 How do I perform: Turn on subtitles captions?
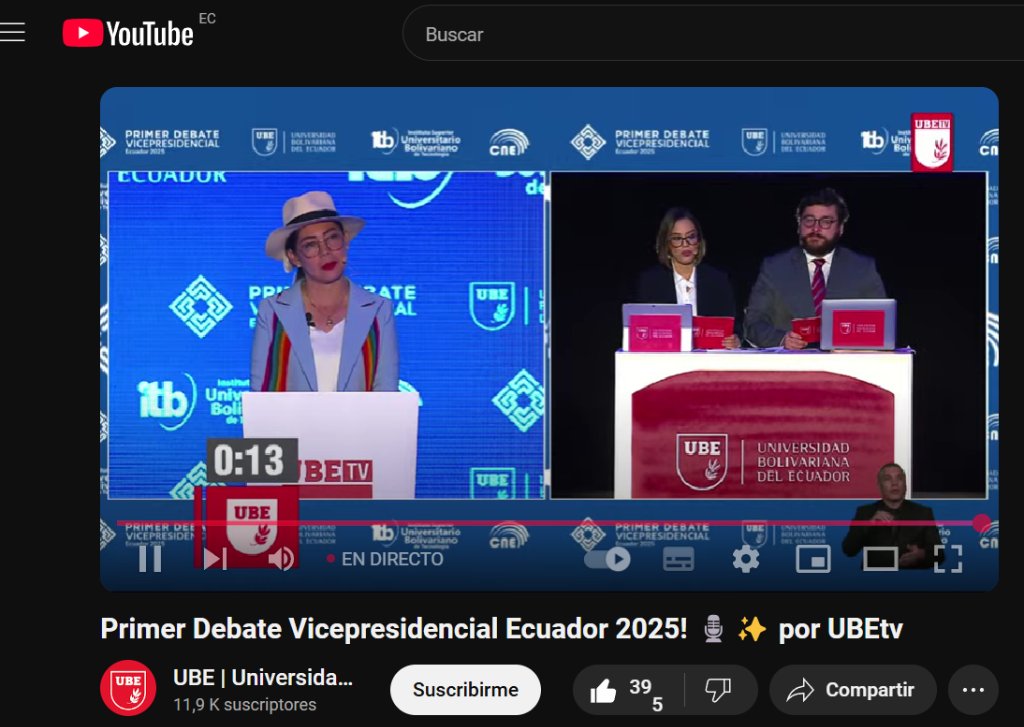coord(679,559)
